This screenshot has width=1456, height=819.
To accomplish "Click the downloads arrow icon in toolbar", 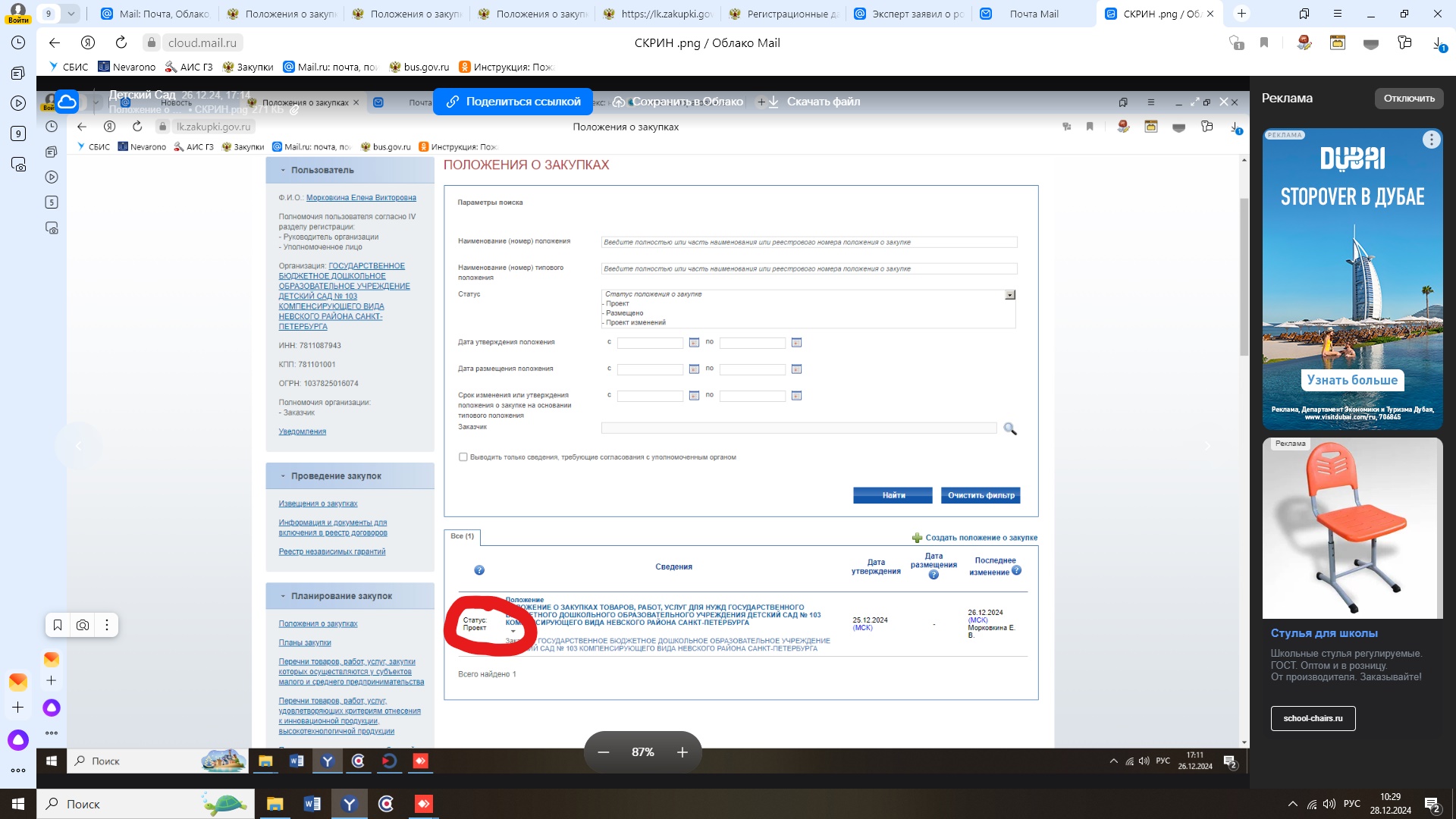I will 1439,43.
